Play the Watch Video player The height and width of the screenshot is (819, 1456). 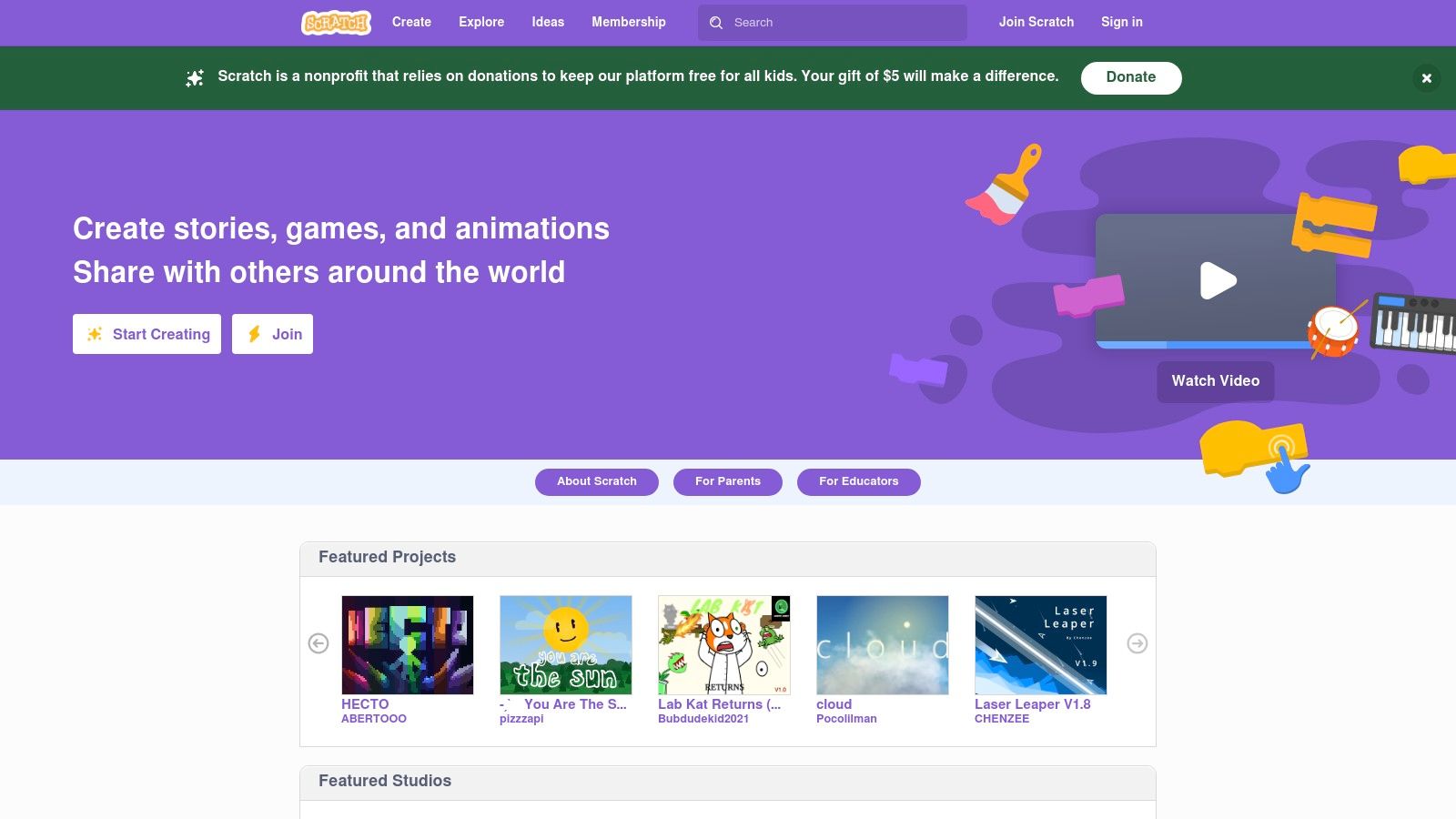[1216, 281]
